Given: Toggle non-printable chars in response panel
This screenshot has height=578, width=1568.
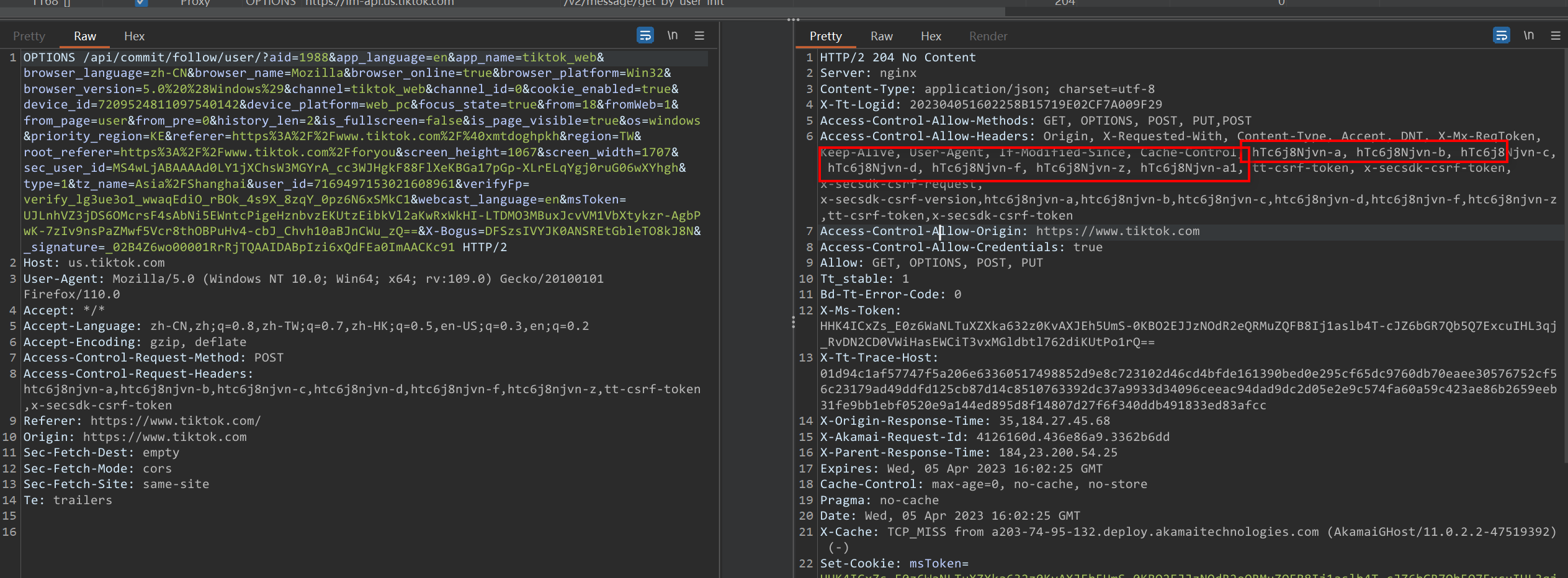Looking at the screenshot, I should pos(1529,35).
